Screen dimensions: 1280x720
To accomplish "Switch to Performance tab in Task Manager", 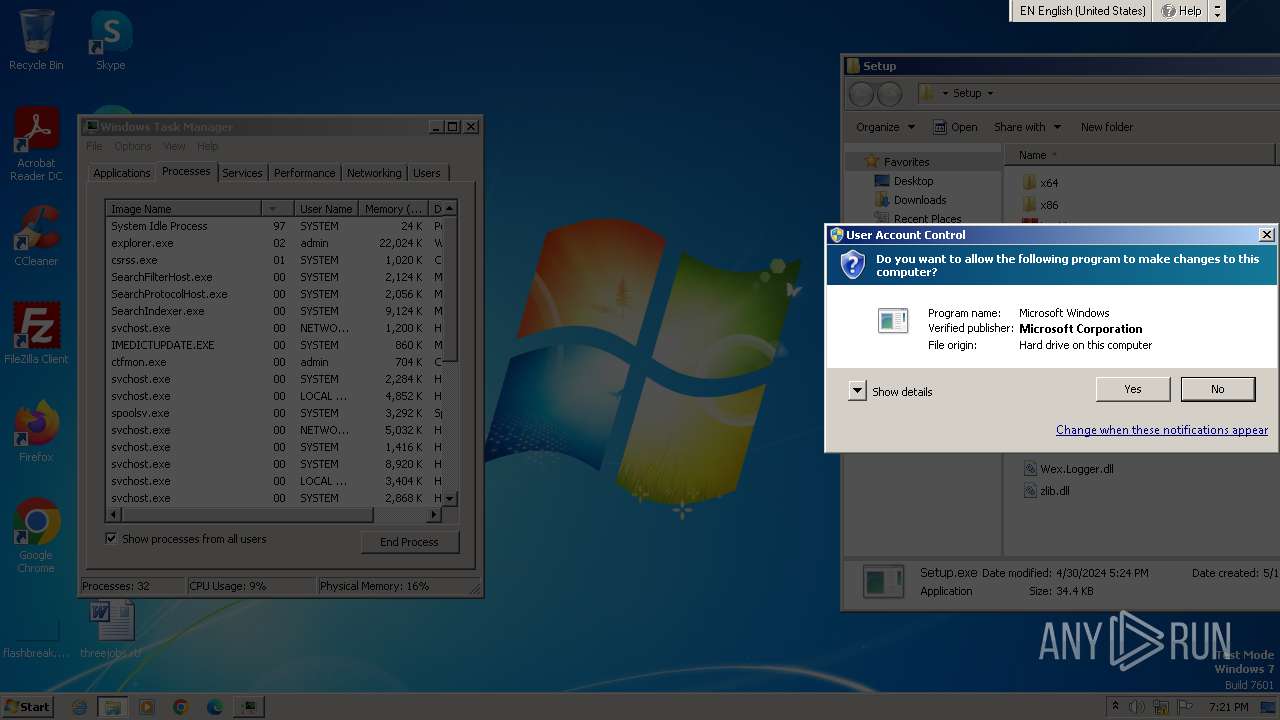I will click(304, 173).
